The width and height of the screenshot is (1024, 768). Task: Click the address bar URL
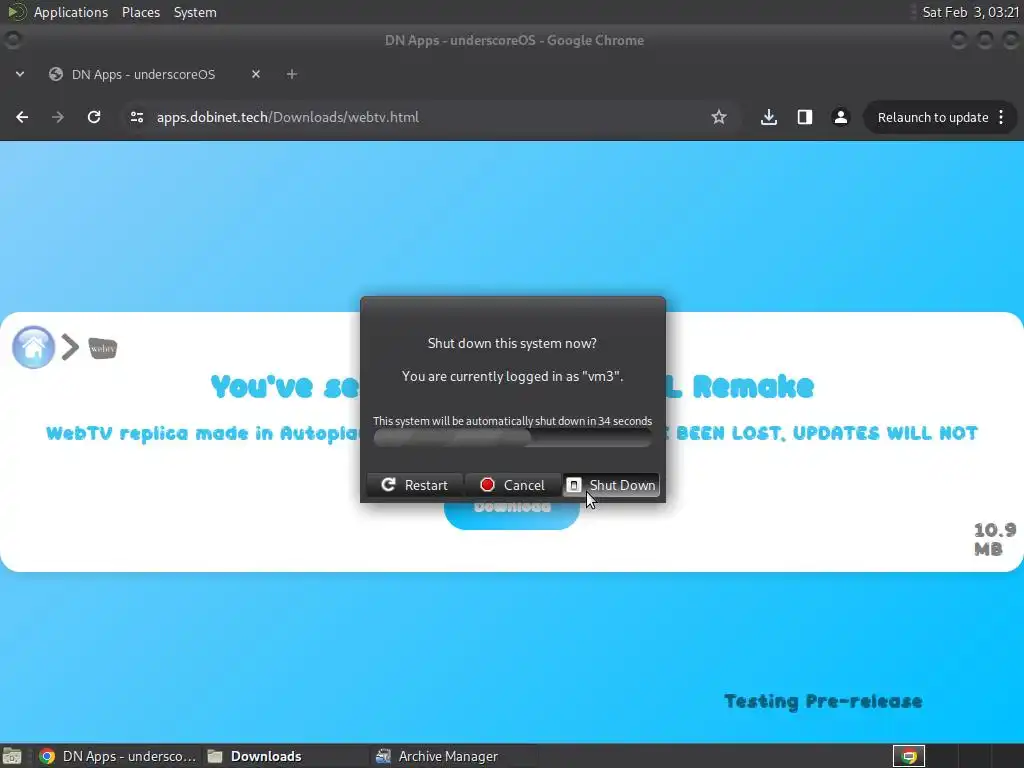pyautogui.click(x=287, y=118)
